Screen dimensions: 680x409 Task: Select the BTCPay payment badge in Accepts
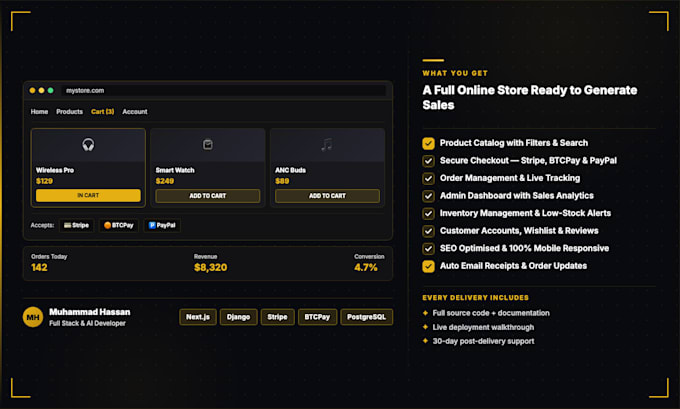118,225
